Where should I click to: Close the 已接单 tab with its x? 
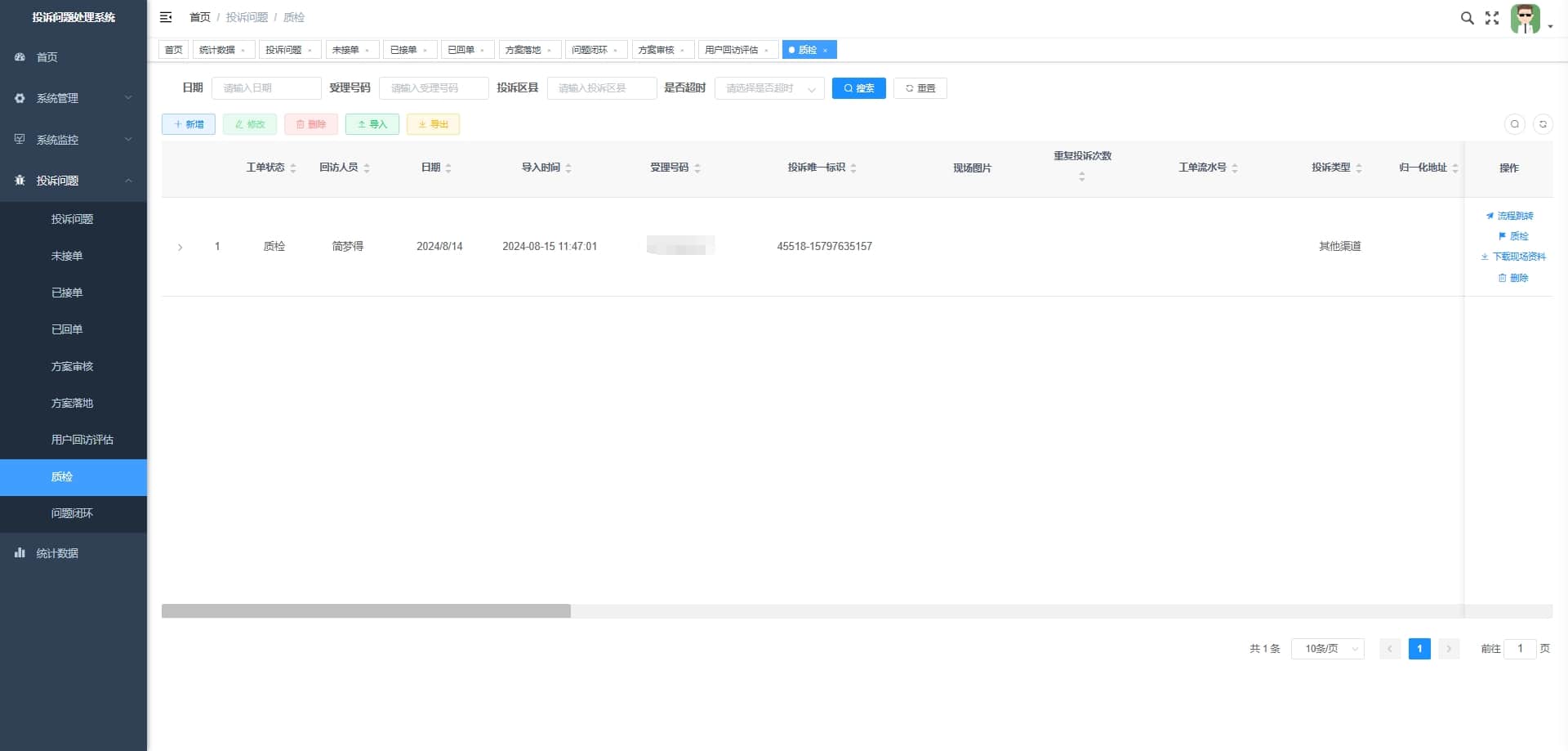(x=425, y=51)
